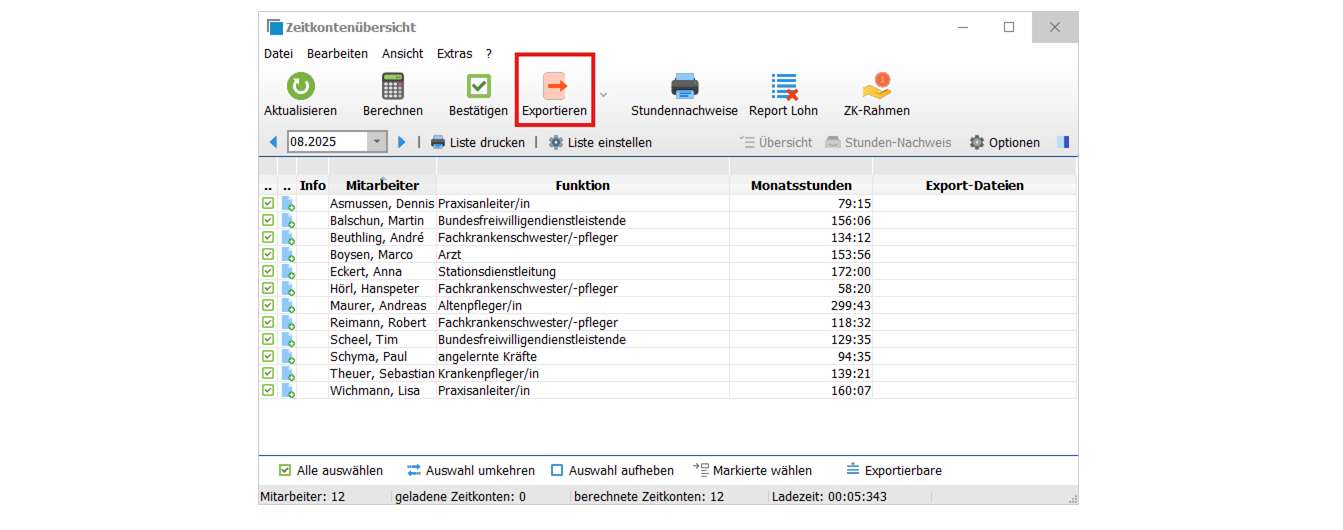Viewport: 1343px width, 530px height.
Task: Click the Bestätigen checkmark icon
Action: 478,87
